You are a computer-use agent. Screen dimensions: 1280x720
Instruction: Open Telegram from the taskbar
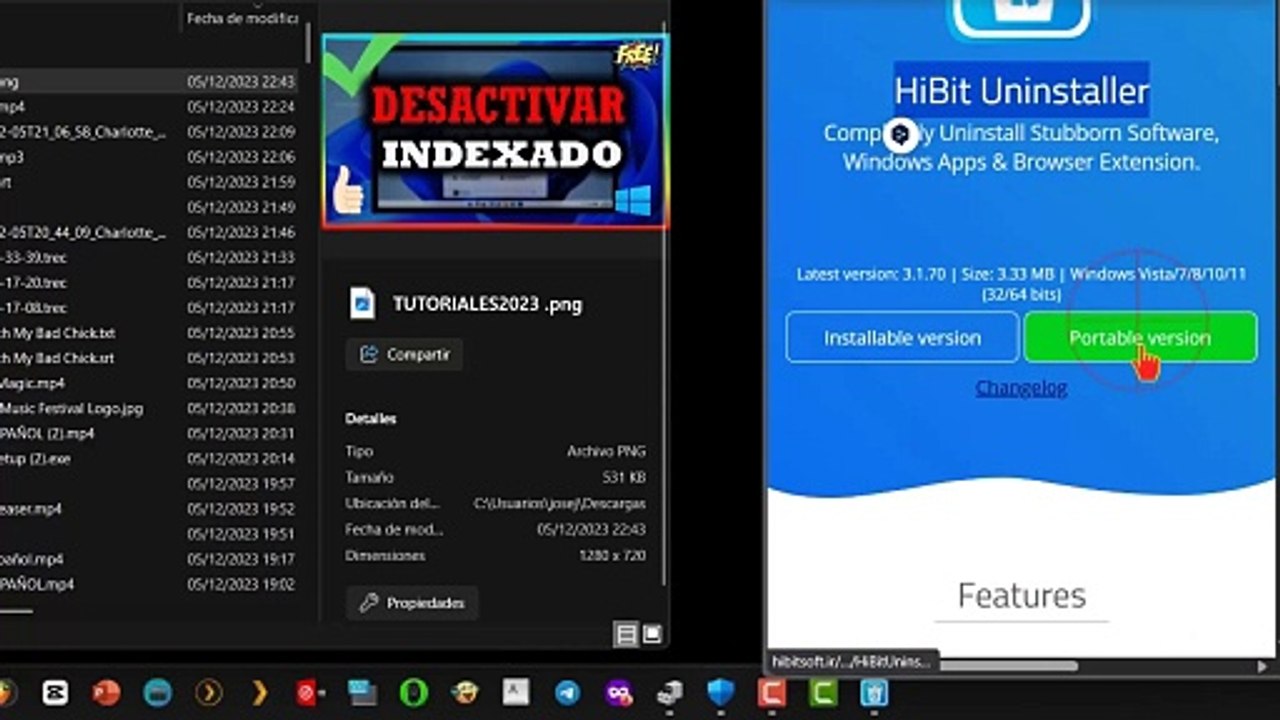tap(567, 692)
